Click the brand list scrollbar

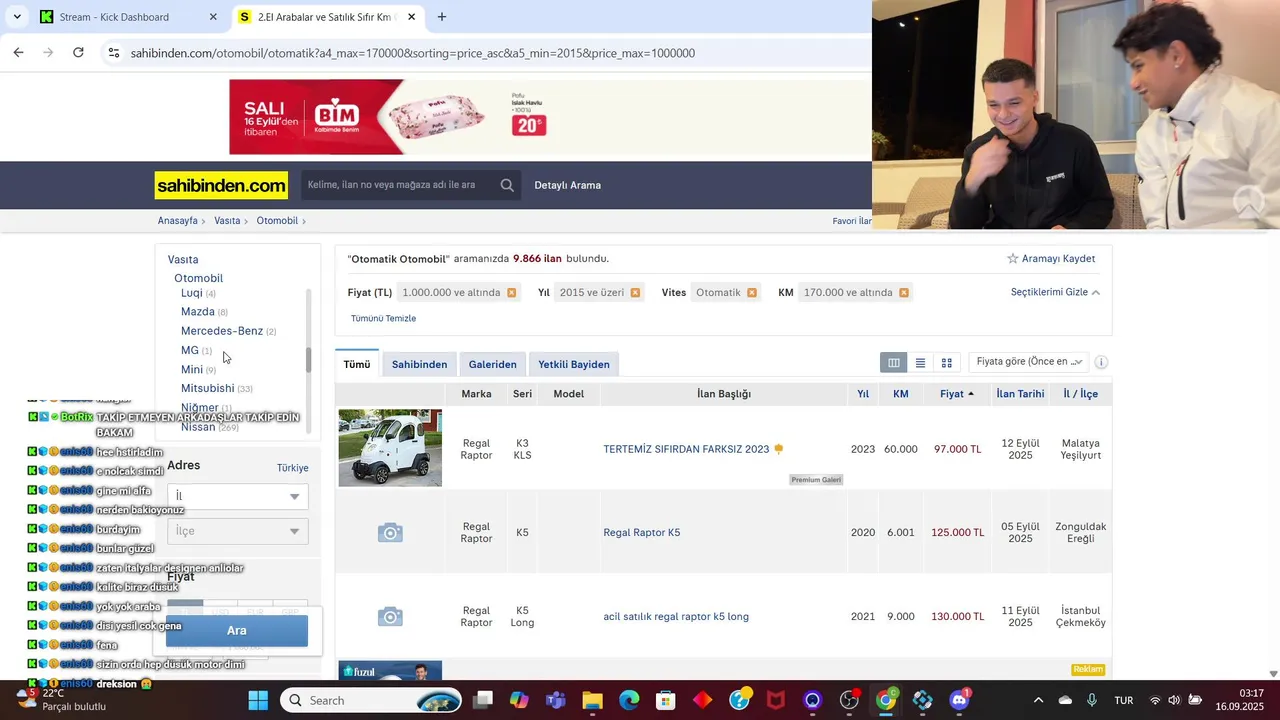(308, 360)
